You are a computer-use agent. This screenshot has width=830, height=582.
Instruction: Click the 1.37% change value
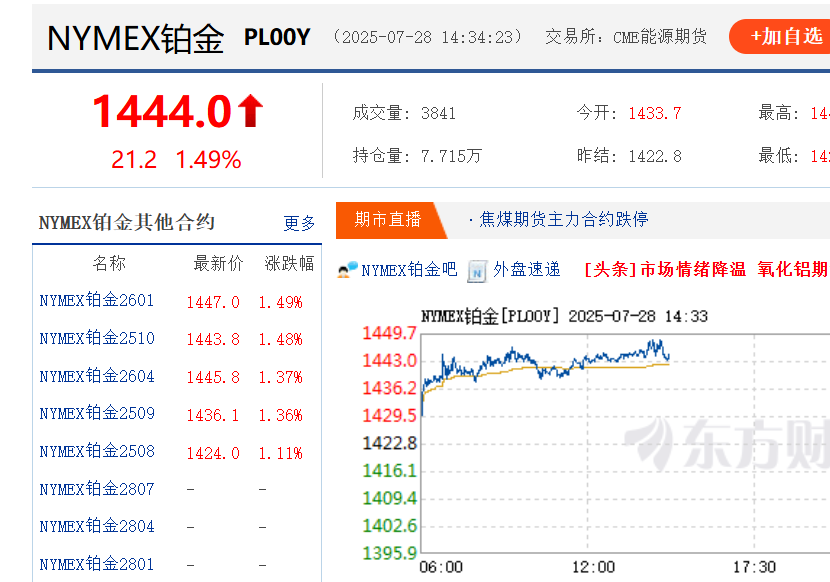click(281, 378)
